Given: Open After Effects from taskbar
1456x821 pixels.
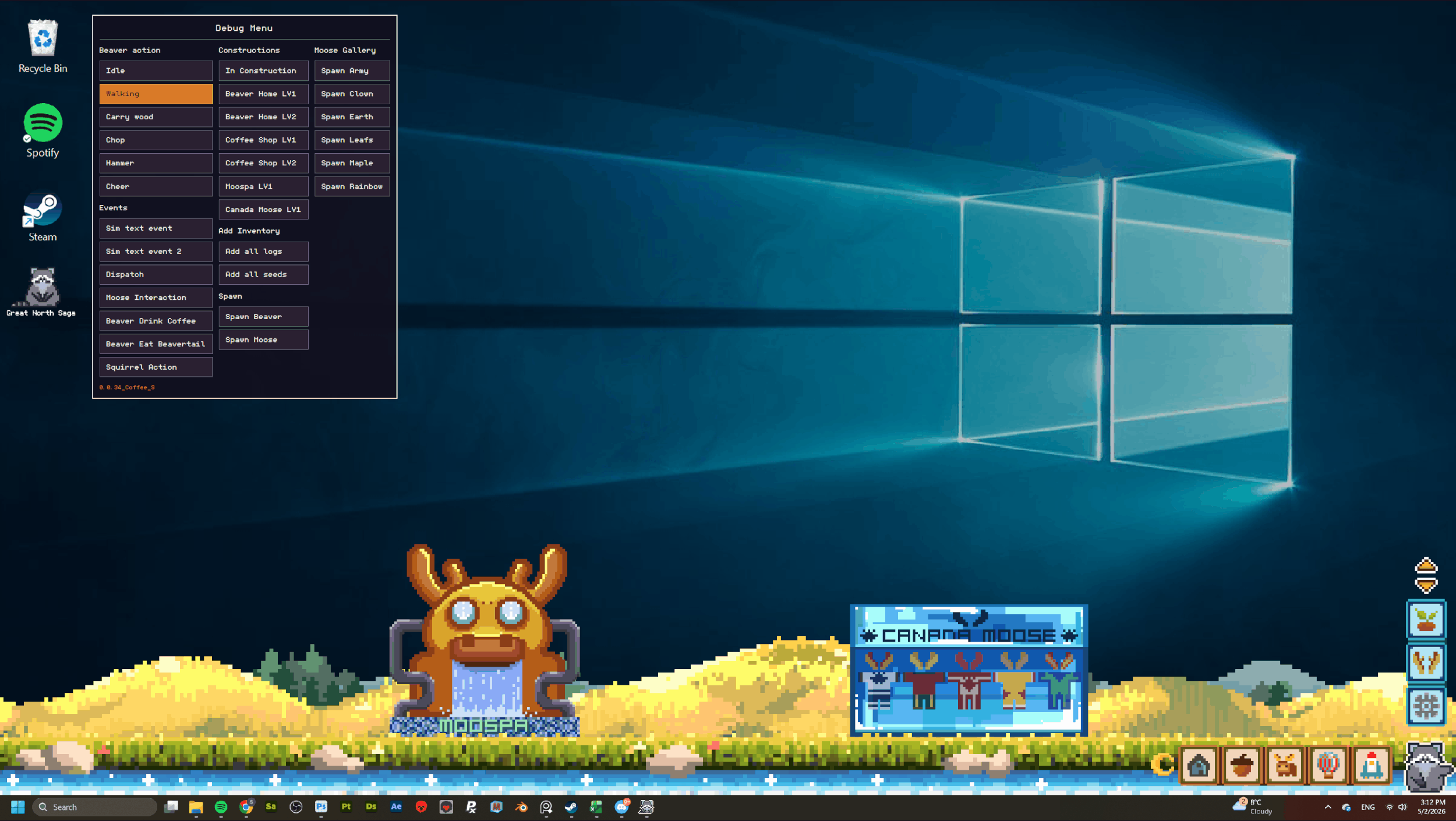Looking at the screenshot, I should point(396,807).
